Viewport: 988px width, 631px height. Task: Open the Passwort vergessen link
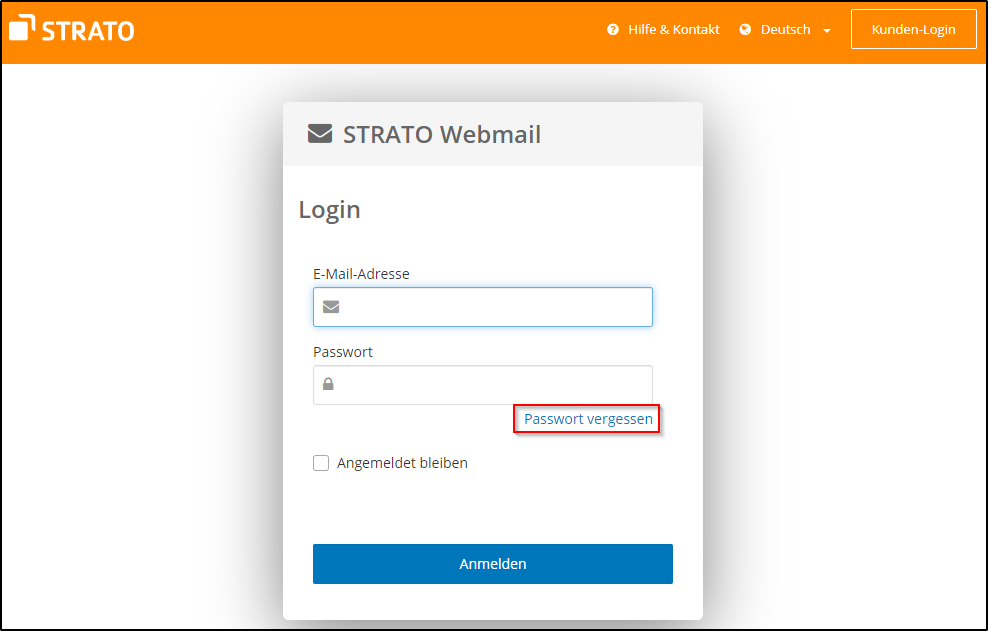[586, 418]
